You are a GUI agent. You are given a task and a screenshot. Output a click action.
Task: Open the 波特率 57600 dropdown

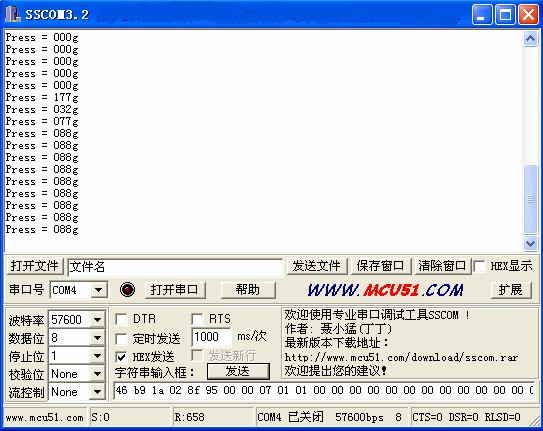click(97, 319)
